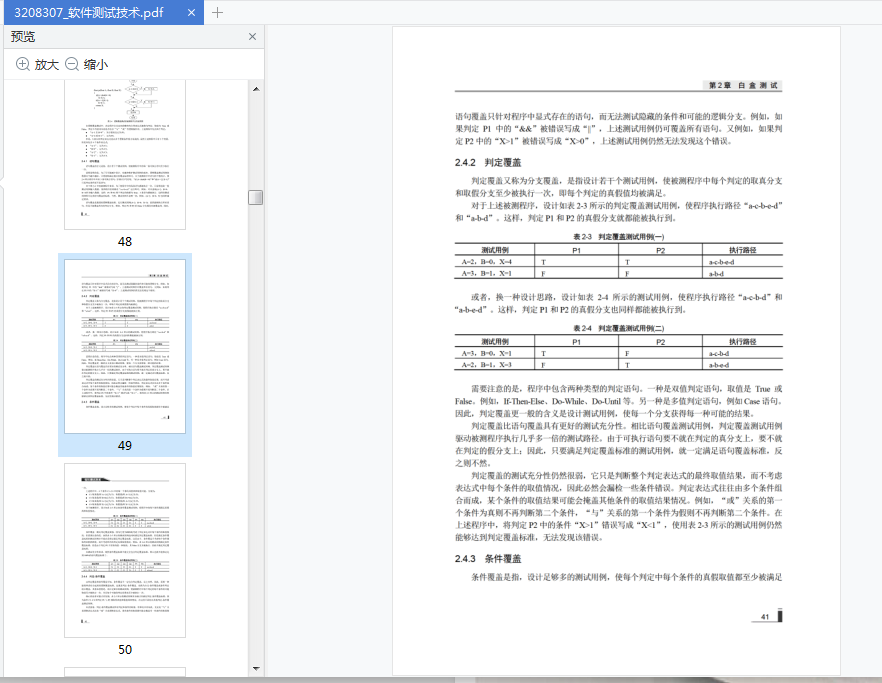882x683 pixels.
Task: Click the 缩小 zoom-out magnifier icon
Action: pyautogui.click(x=71, y=64)
